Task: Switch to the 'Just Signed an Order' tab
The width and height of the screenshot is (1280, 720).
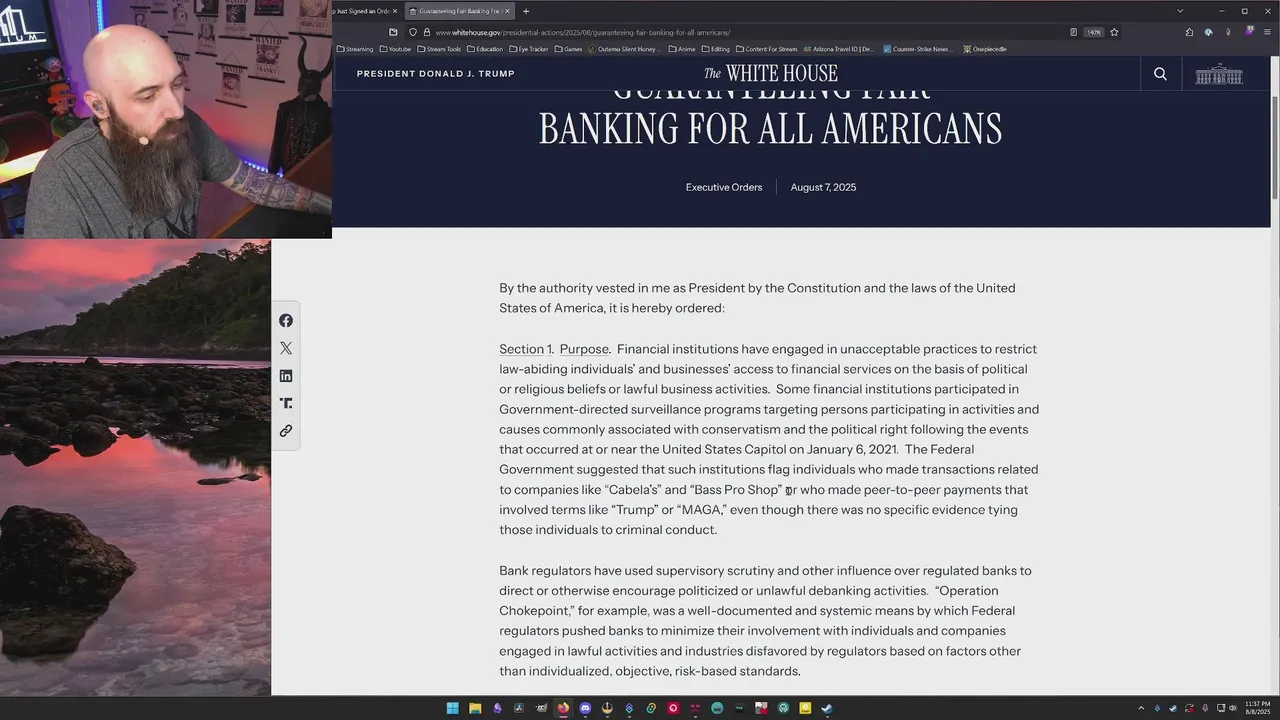Action: pos(361,11)
